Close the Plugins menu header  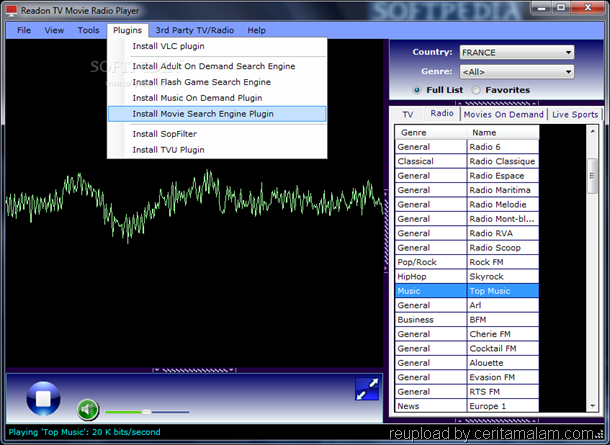127,30
